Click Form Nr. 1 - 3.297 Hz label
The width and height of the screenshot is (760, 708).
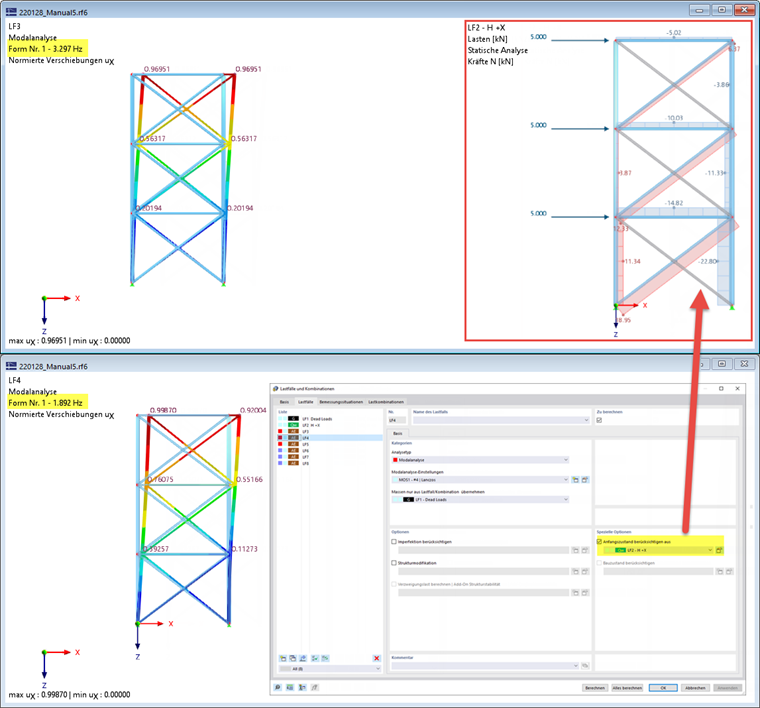(x=46, y=49)
